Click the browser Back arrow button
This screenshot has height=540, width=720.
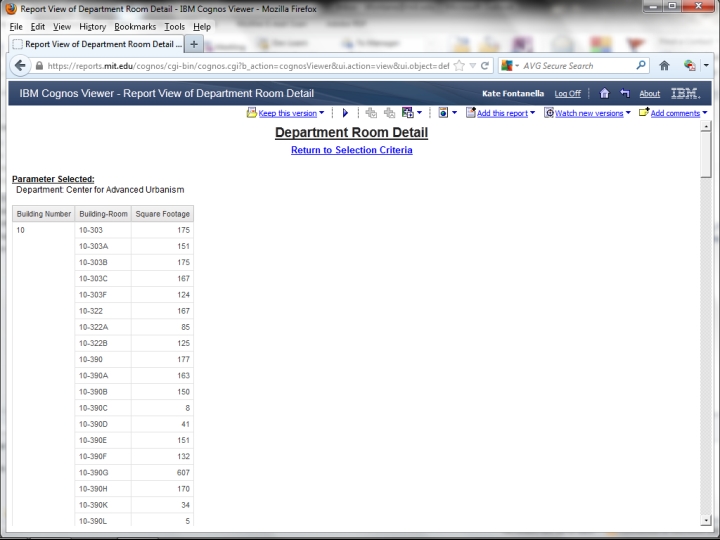coord(21,66)
